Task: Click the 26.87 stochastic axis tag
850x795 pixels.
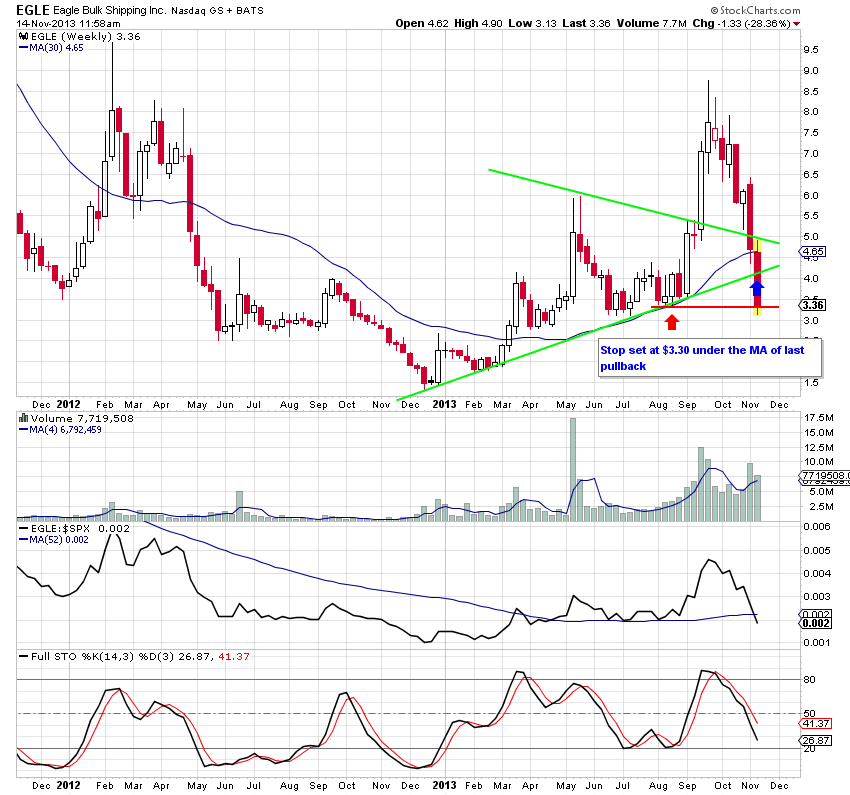Action: 815,740
